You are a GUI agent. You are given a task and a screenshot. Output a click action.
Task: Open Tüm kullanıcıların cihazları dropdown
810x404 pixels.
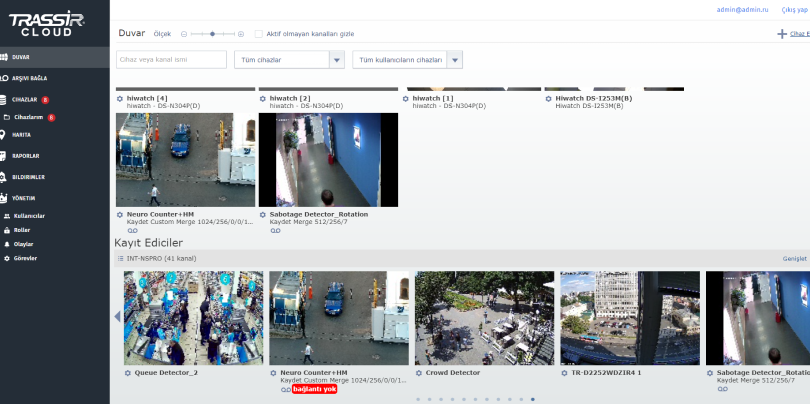coord(408,59)
